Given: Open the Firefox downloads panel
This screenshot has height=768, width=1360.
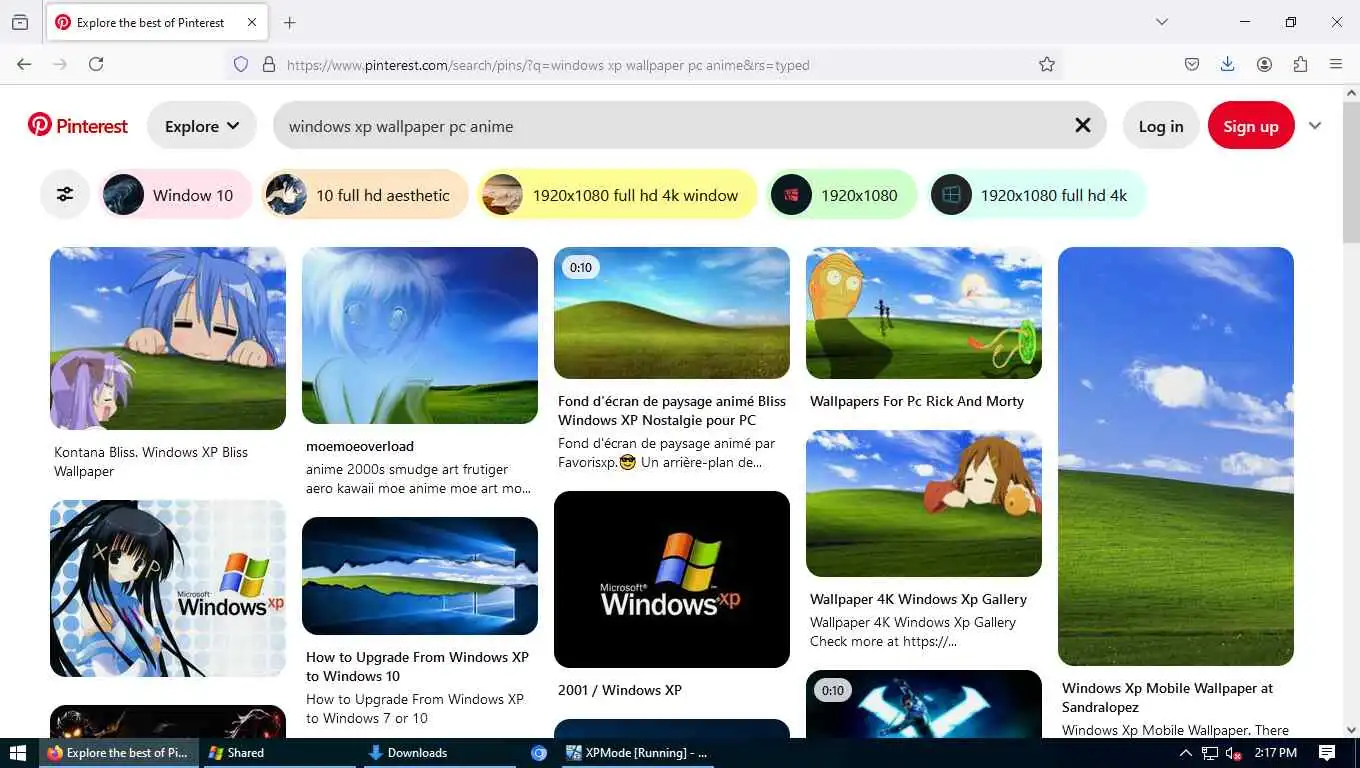Looking at the screenshot, I should tap(1228, 64).
